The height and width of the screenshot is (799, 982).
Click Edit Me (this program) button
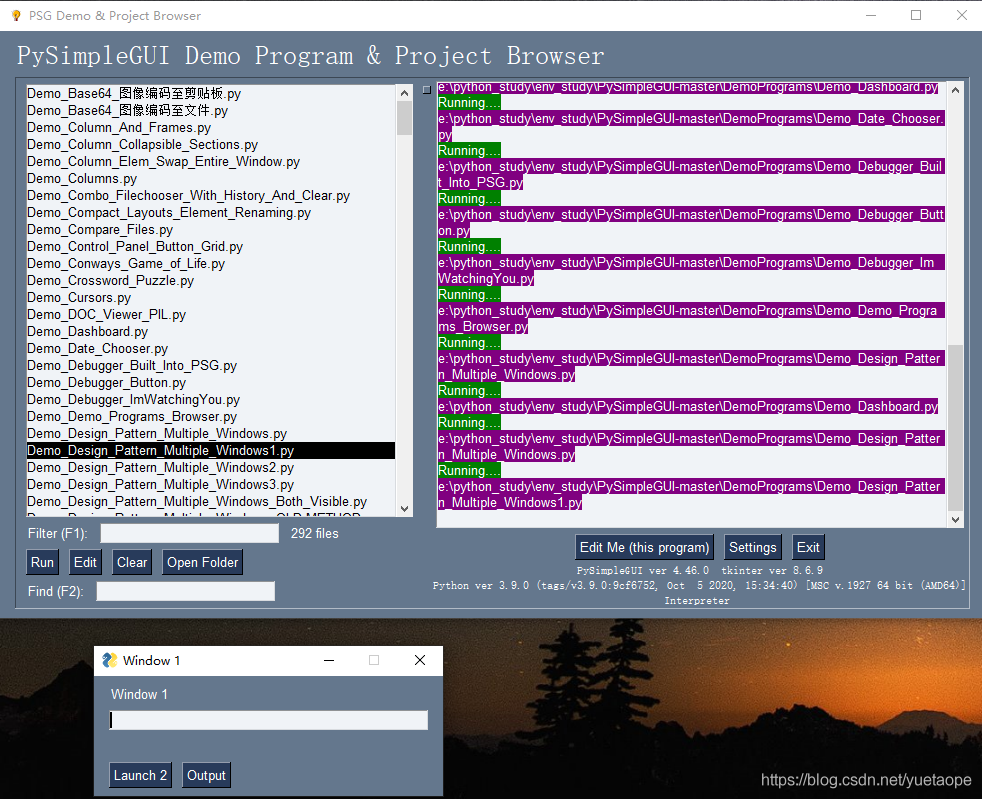coord(644,547)
